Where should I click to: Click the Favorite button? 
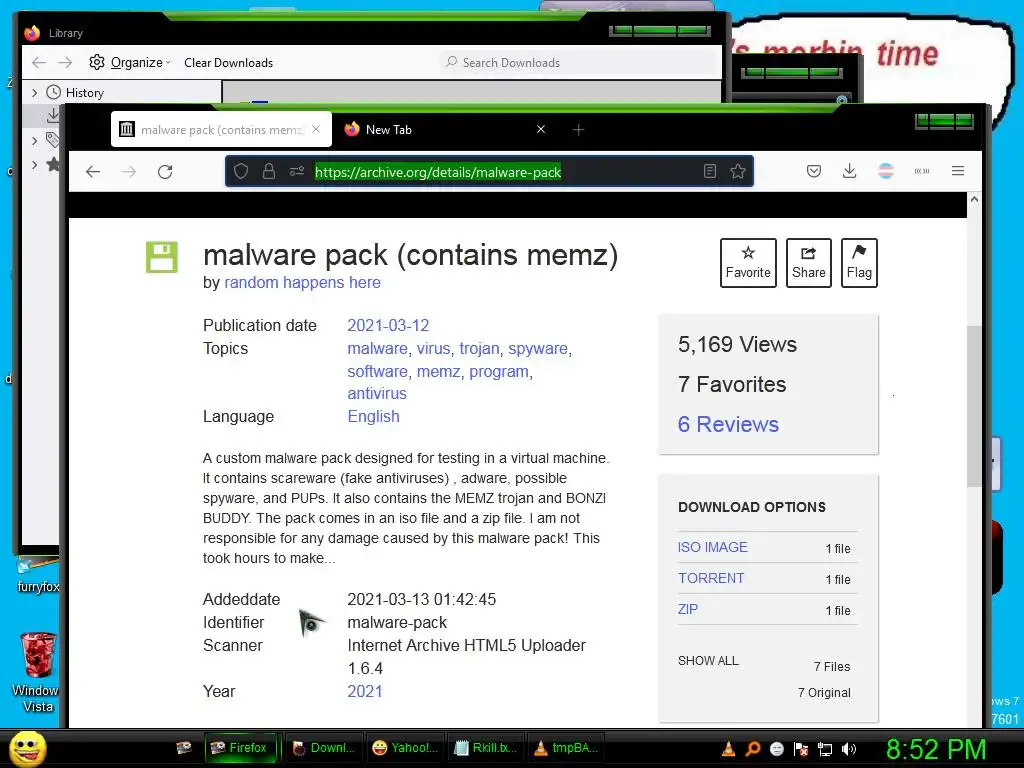tap(748, 263)
